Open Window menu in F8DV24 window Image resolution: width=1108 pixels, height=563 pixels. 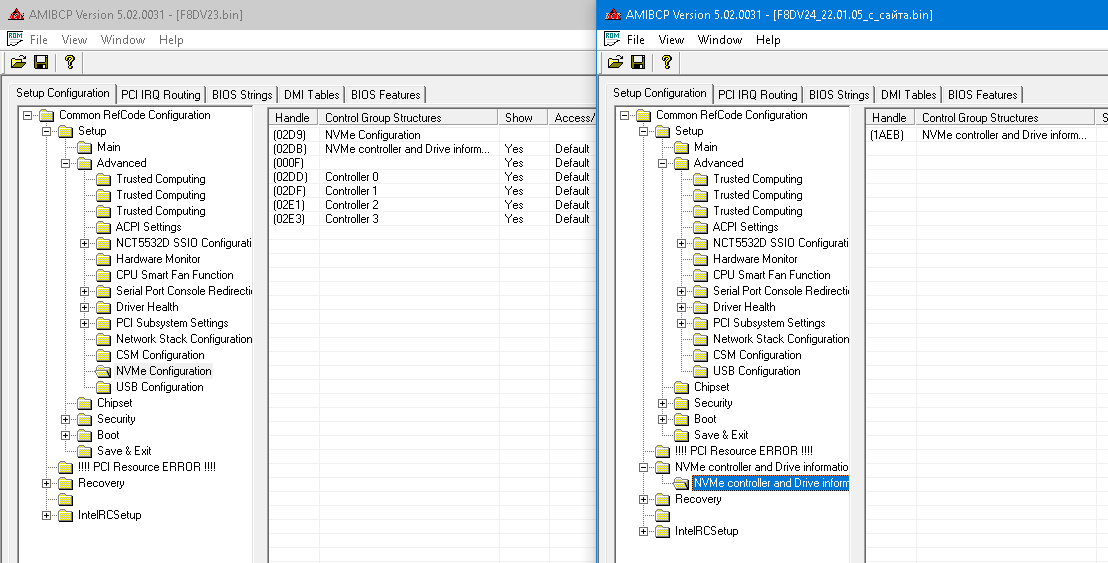(720, 40)
